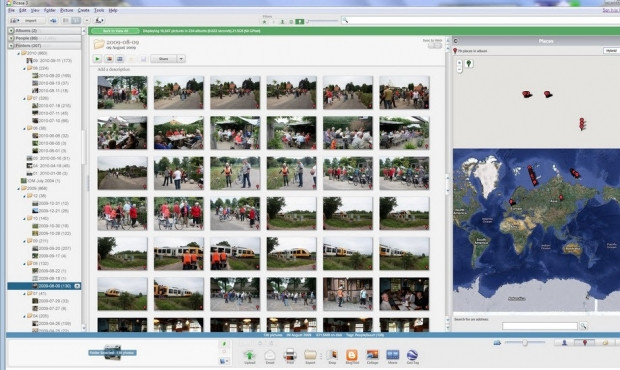620x370 pixels.
Task: Open the File menu
Action: point(11,10)
